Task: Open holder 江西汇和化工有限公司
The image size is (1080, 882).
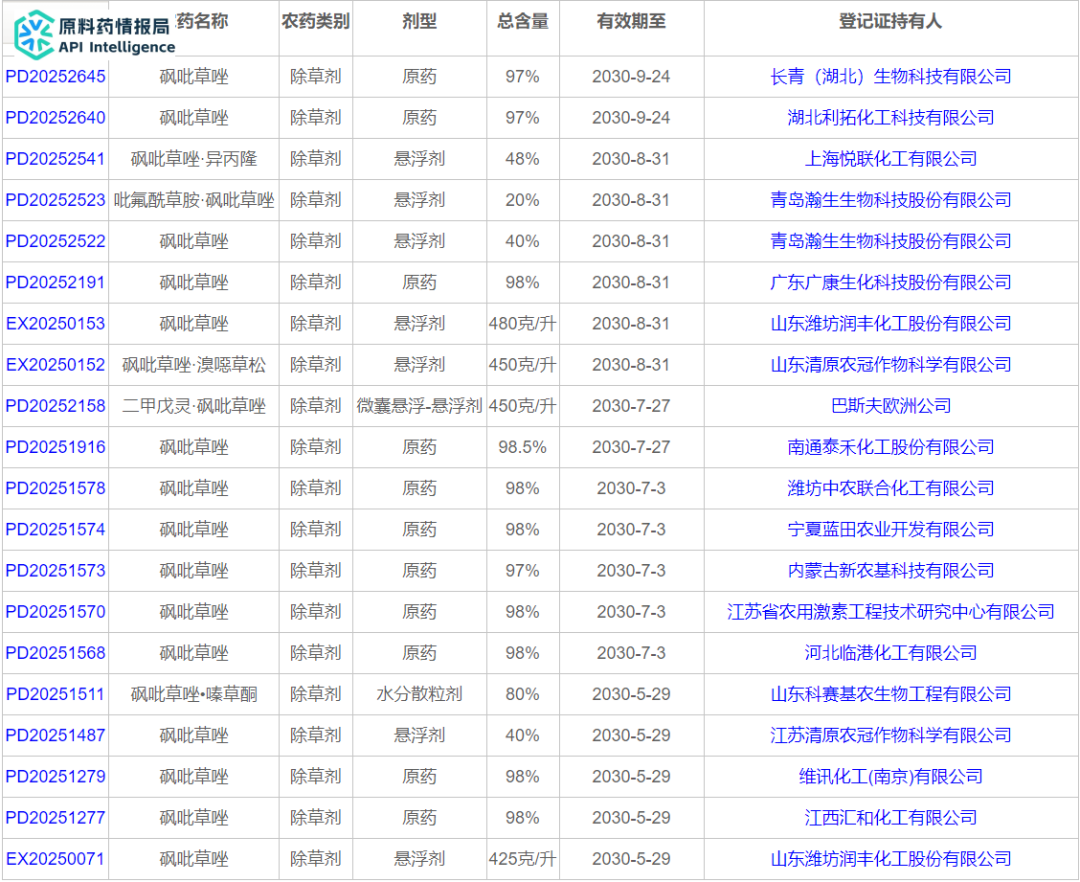Action: pyautogui.click(x=891, y=818)
